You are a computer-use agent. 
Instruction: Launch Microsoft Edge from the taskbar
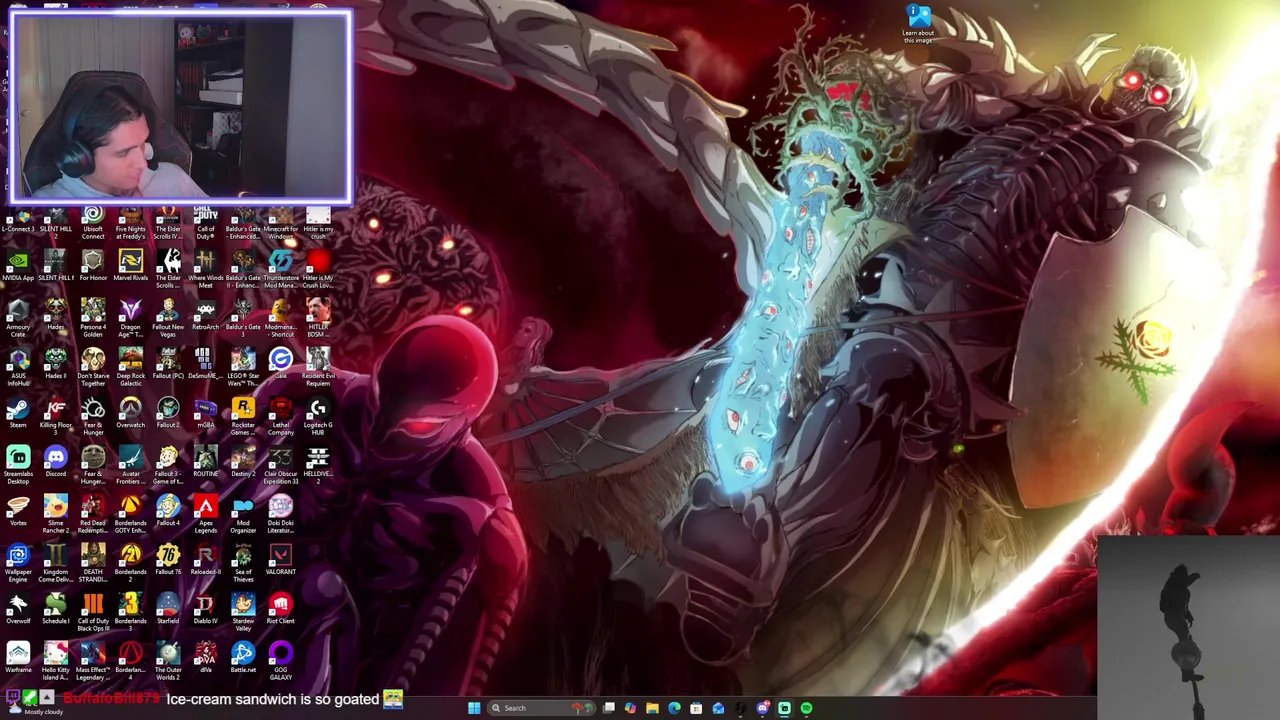(x=674, y=708)
